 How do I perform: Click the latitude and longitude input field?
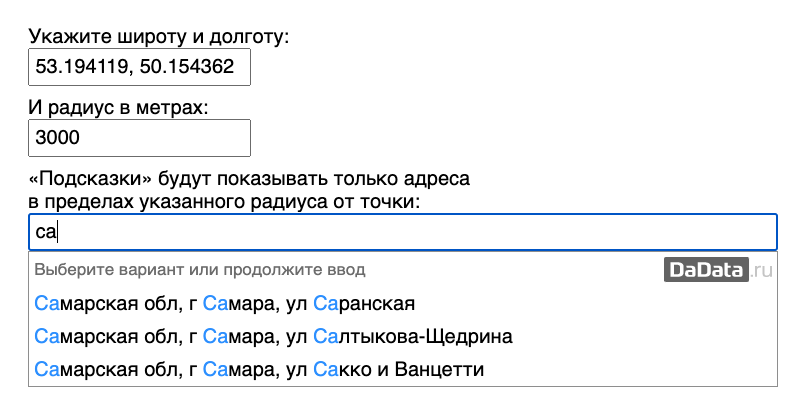[139, 67]
